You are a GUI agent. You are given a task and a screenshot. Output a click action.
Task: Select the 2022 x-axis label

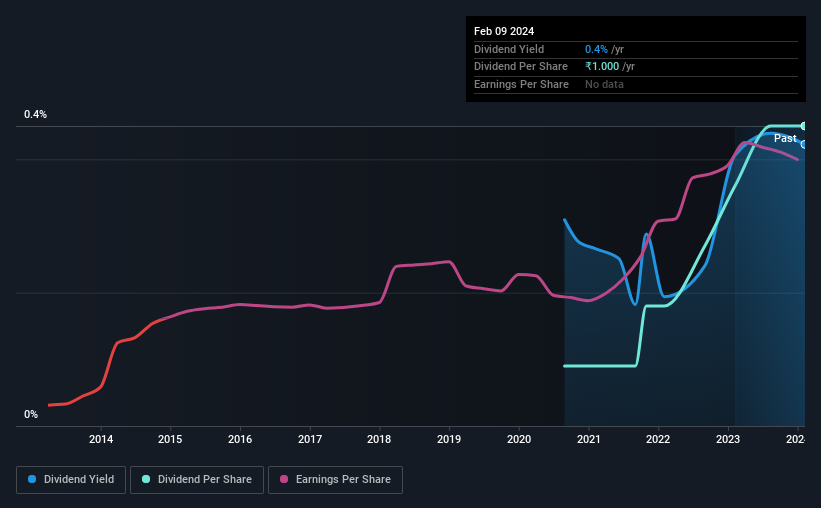[x=658, y=439]
